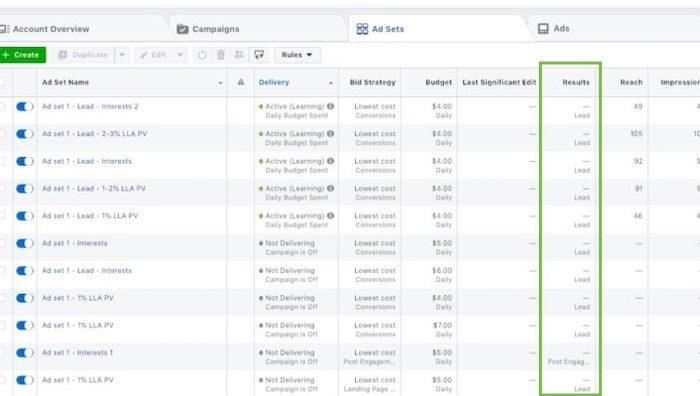The width and height of the screenshot is (700, 396).
Task: Click the trash delete icon
Action: (221, 55)
